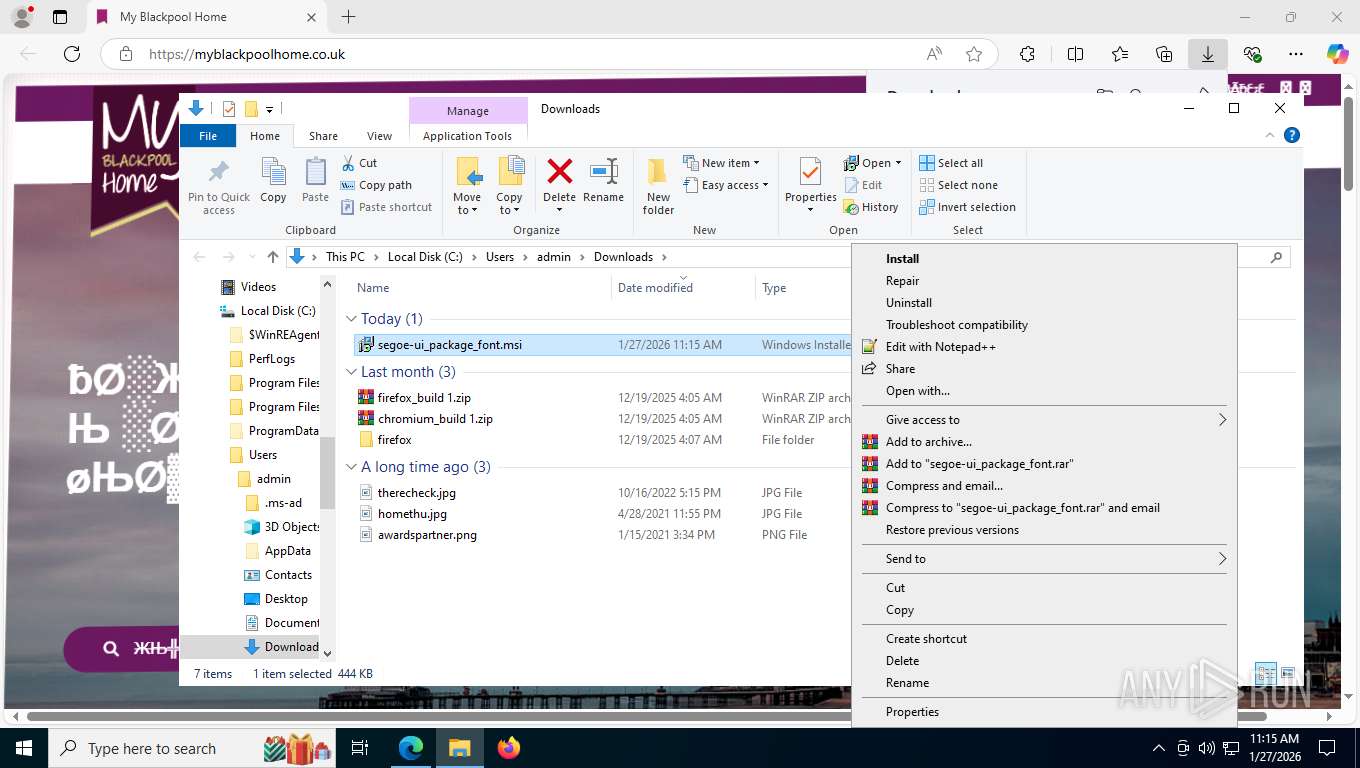Collapse the Today group
This screenshot has width=1360, height=768.
point(351,319)
